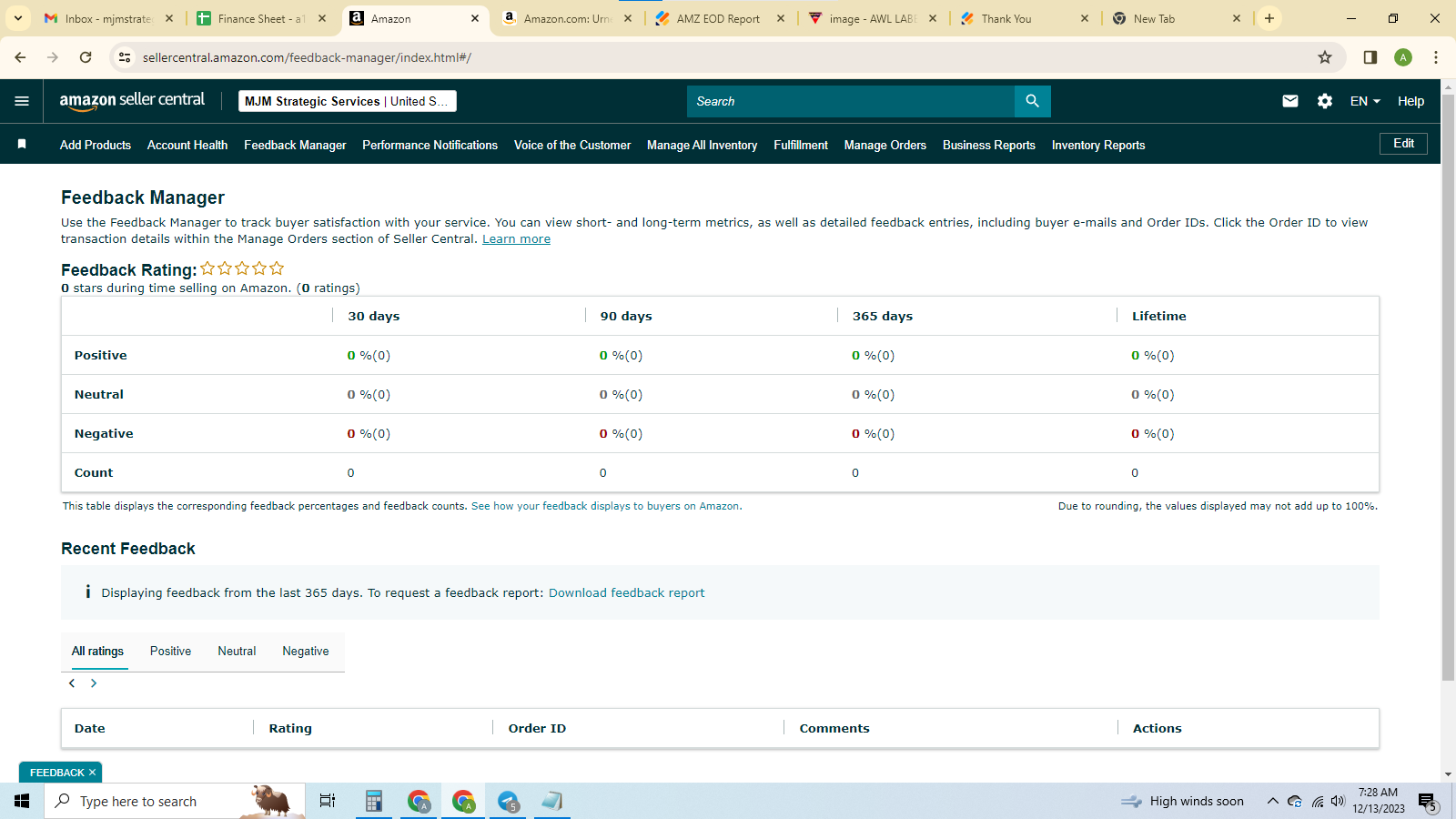Click the Edit bookmarks button
Image resolution: width=1456 pixels, height=819 pixels.
coord(1404,144)
